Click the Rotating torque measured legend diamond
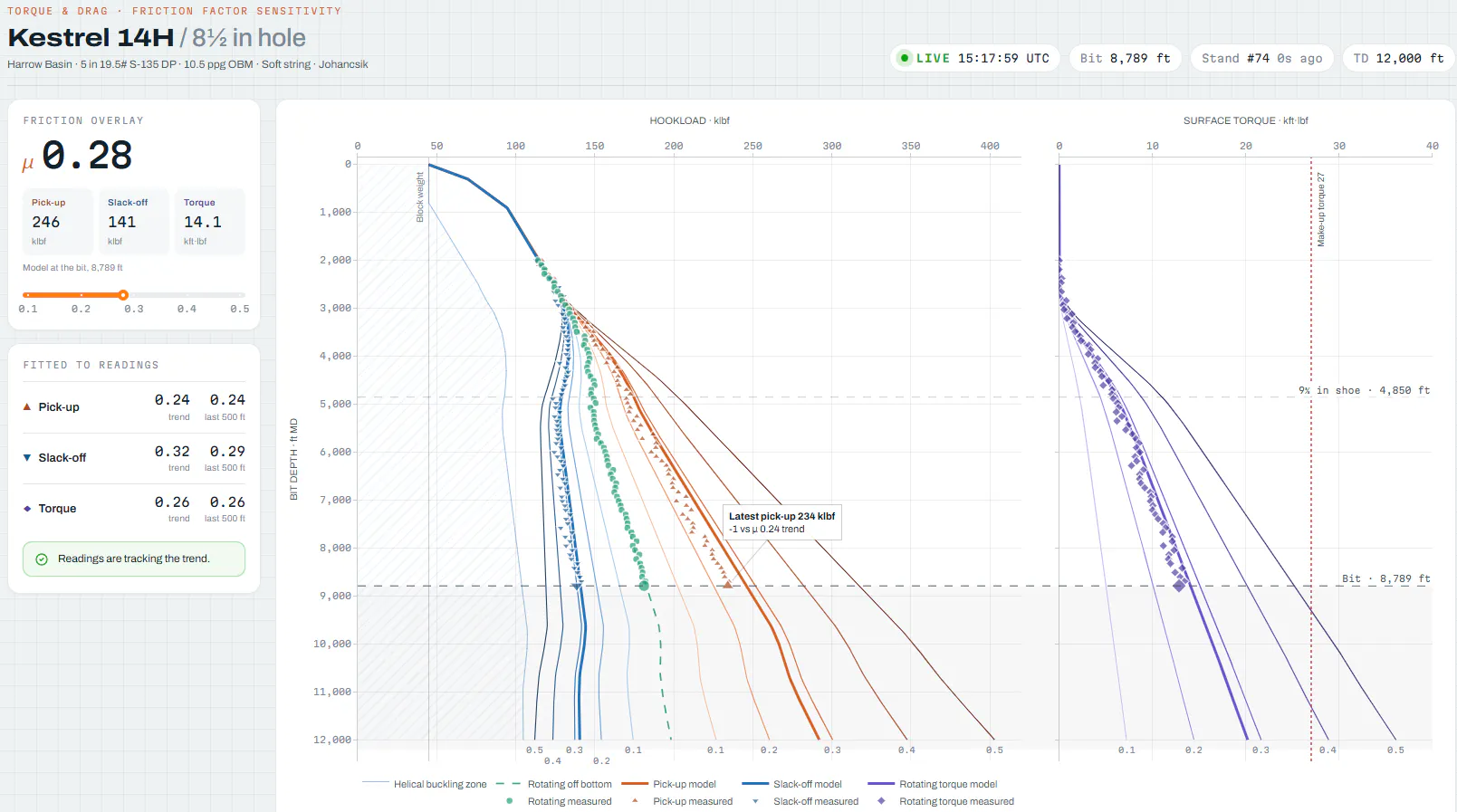Image resolution: width=1457 pixels, height=812 pixels. 881,801
